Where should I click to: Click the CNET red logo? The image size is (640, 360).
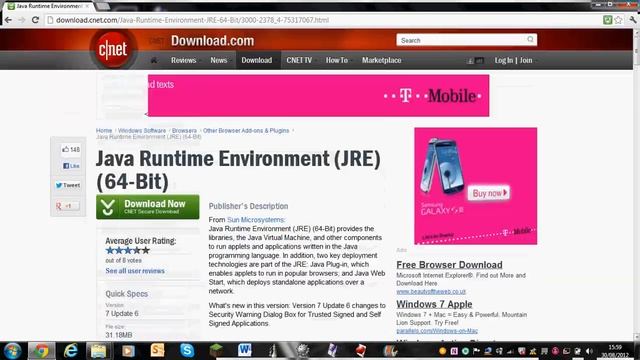pos(113,50)
